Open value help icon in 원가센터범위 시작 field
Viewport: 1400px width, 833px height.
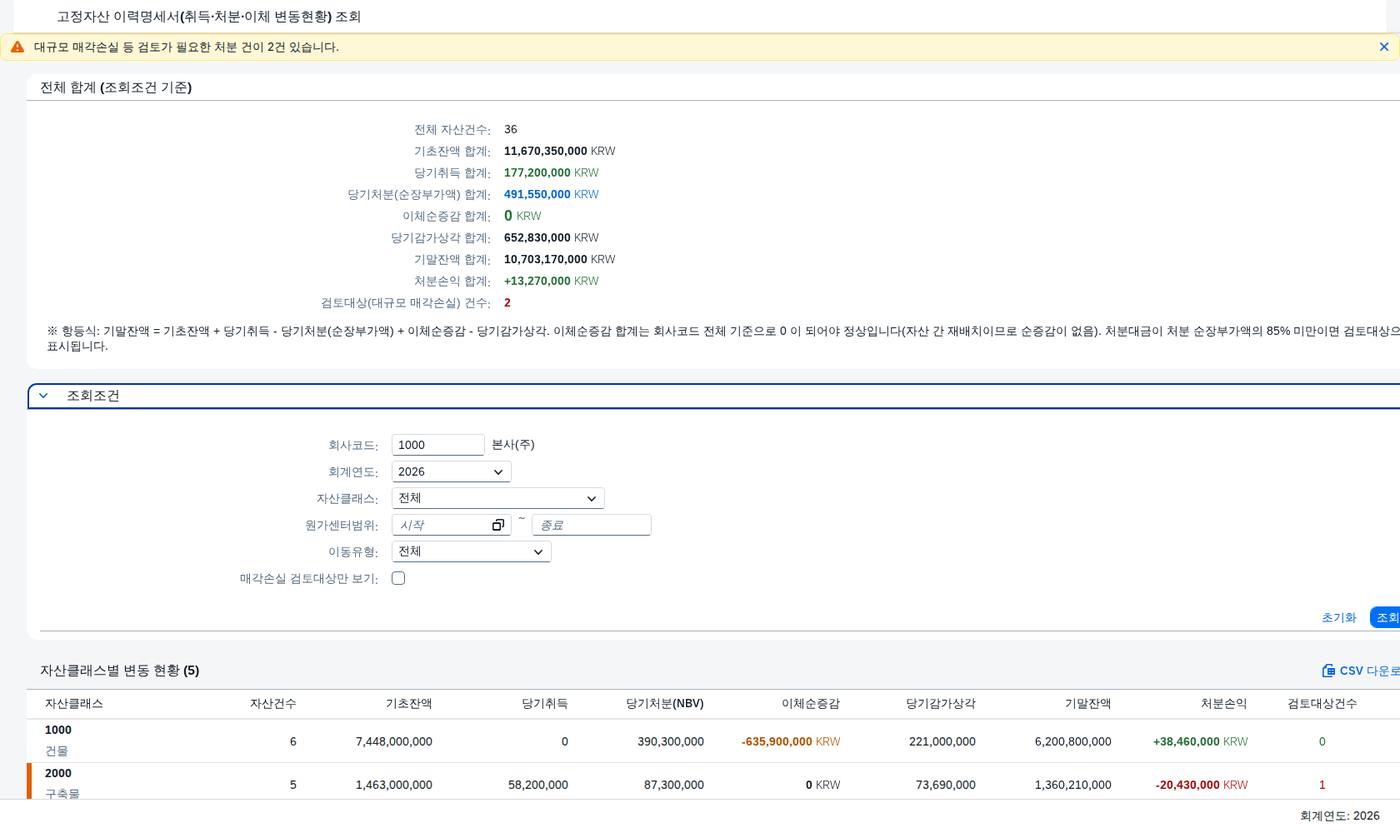click(x=498, y=525)
